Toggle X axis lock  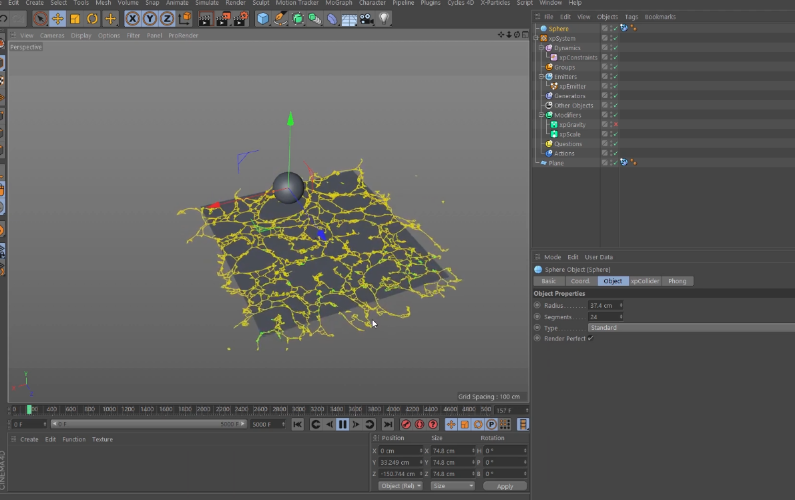click(134, 18)
